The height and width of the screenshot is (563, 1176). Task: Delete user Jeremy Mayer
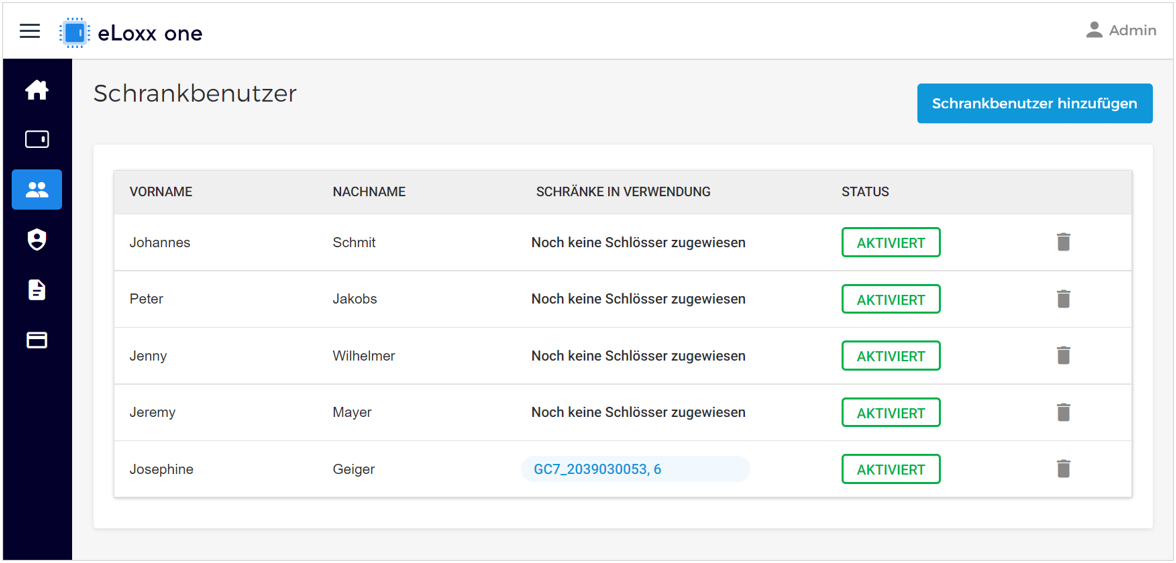click(1063, 412)
